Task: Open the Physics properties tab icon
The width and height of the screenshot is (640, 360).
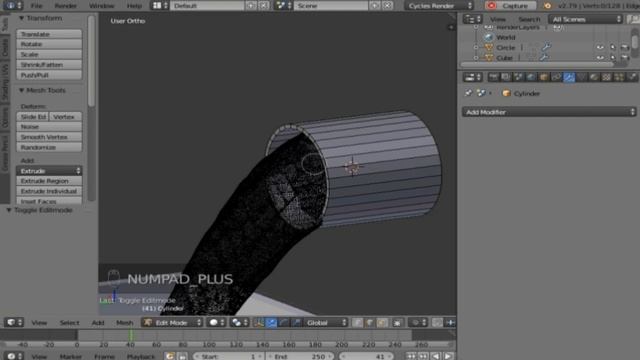Action: point(632,77)
